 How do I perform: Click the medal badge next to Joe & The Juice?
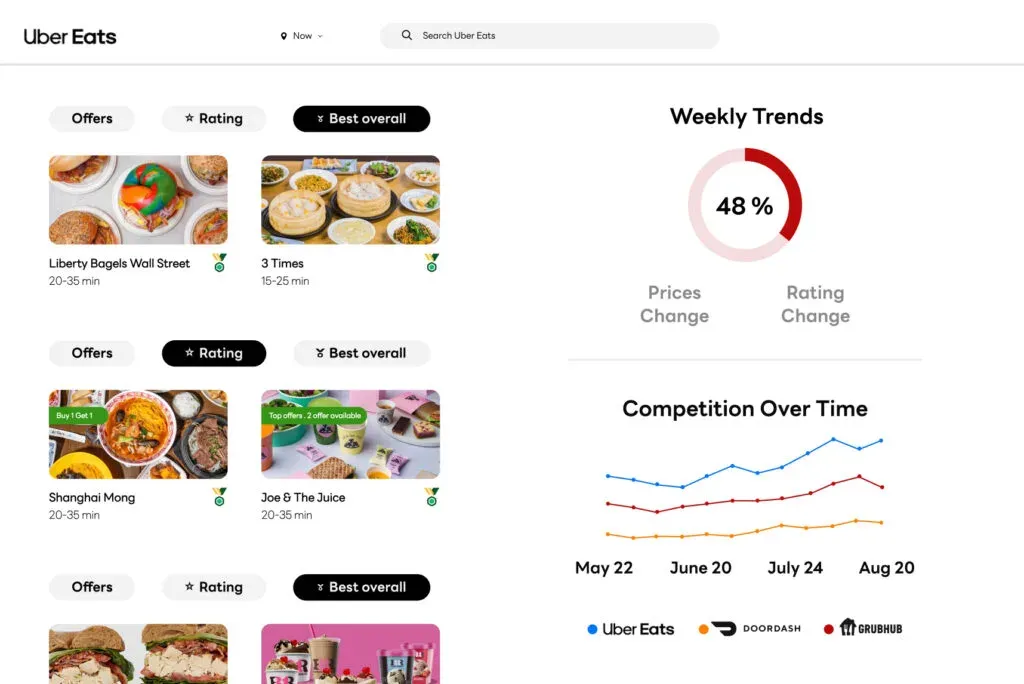click(432, 497)
